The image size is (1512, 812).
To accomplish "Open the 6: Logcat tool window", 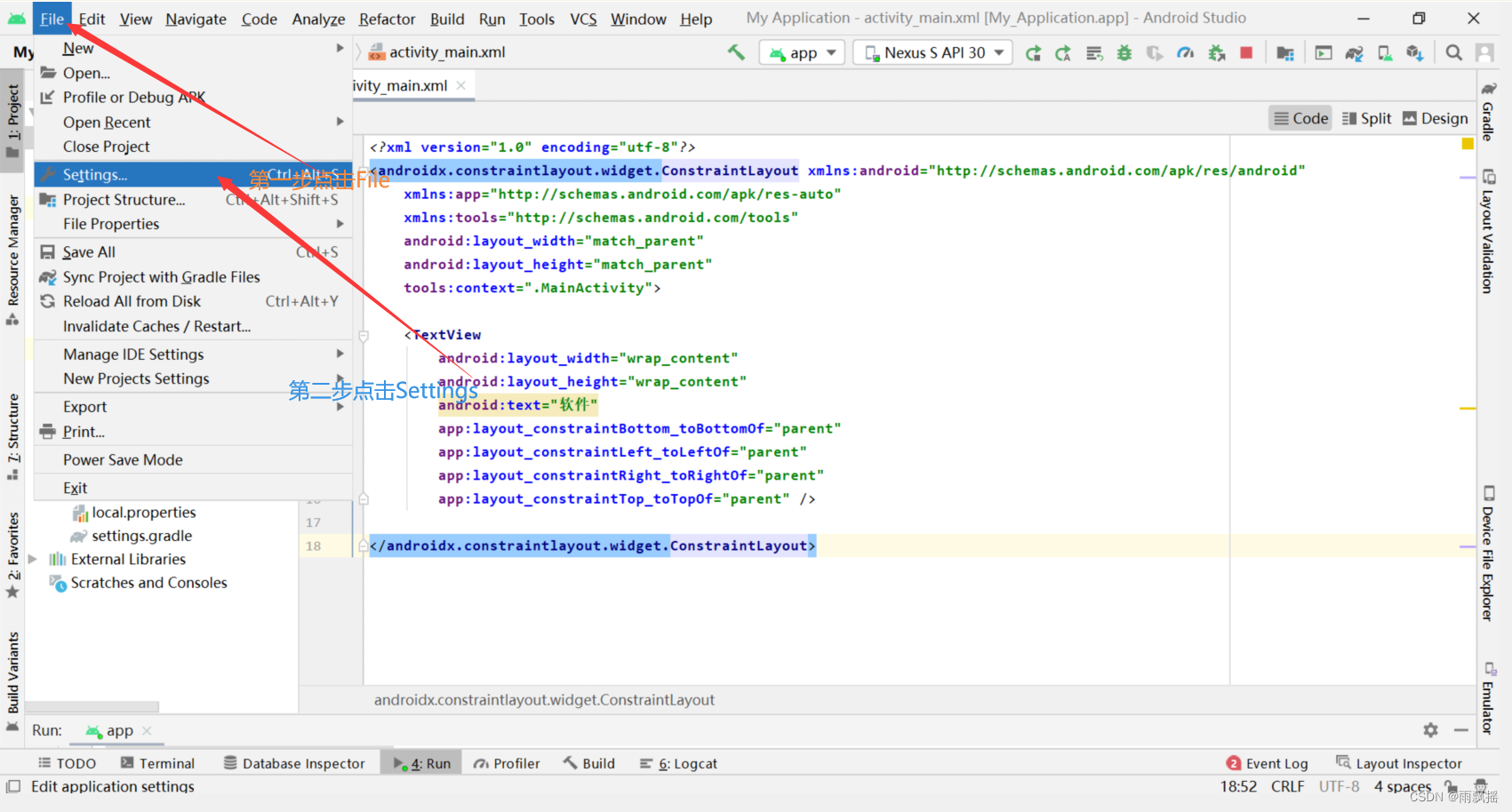I will [678, 763].
